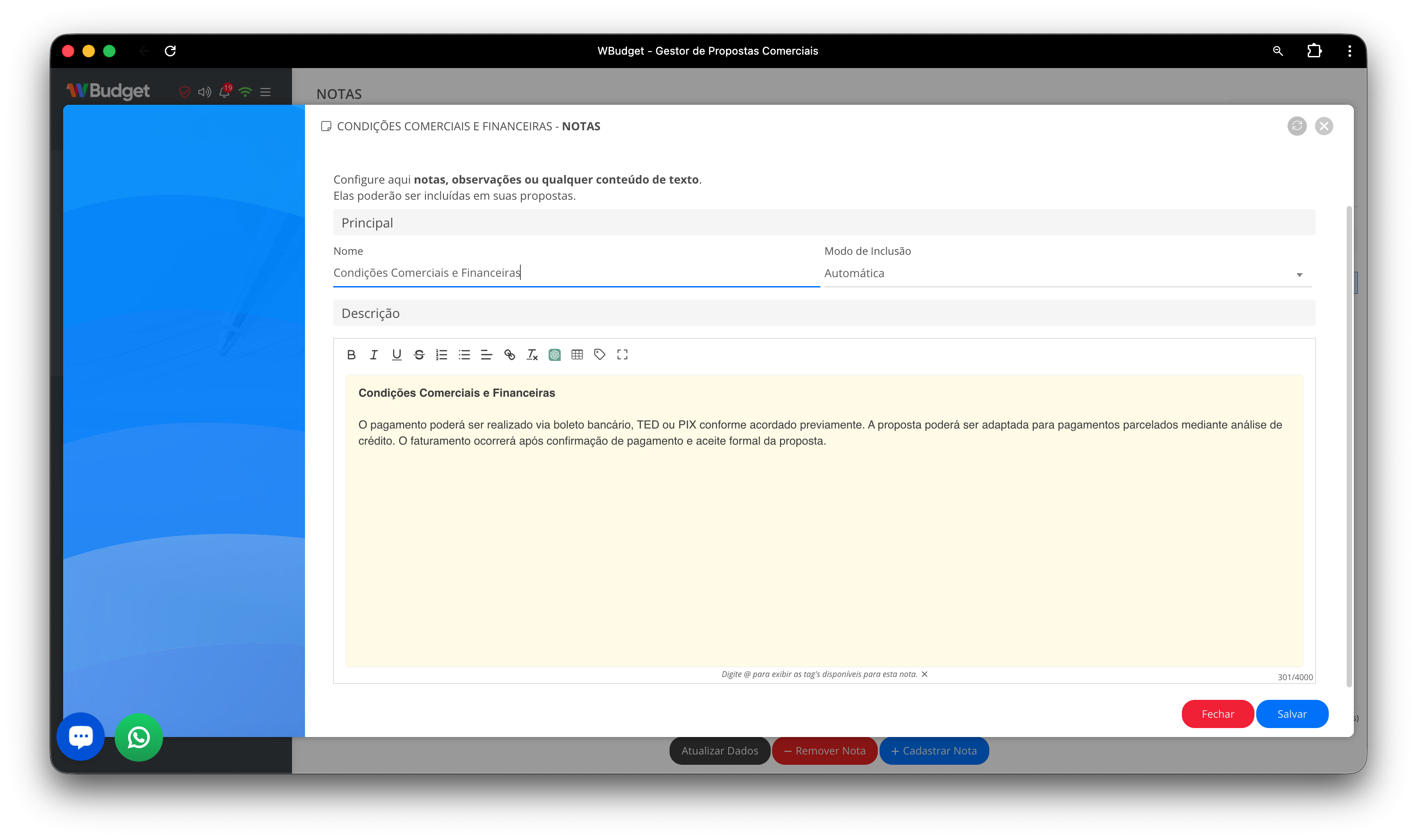Viewport: 1417px width, 840px height.
Task: Insert a table into the description
Action: point(577,355)
